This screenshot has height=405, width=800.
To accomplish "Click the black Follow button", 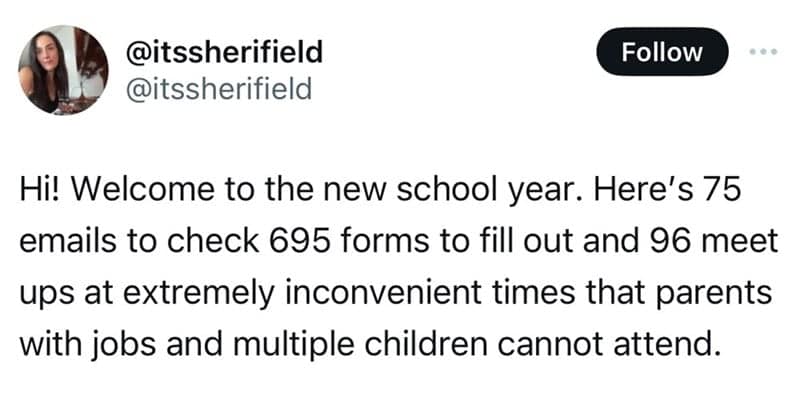I will (662, 52).
